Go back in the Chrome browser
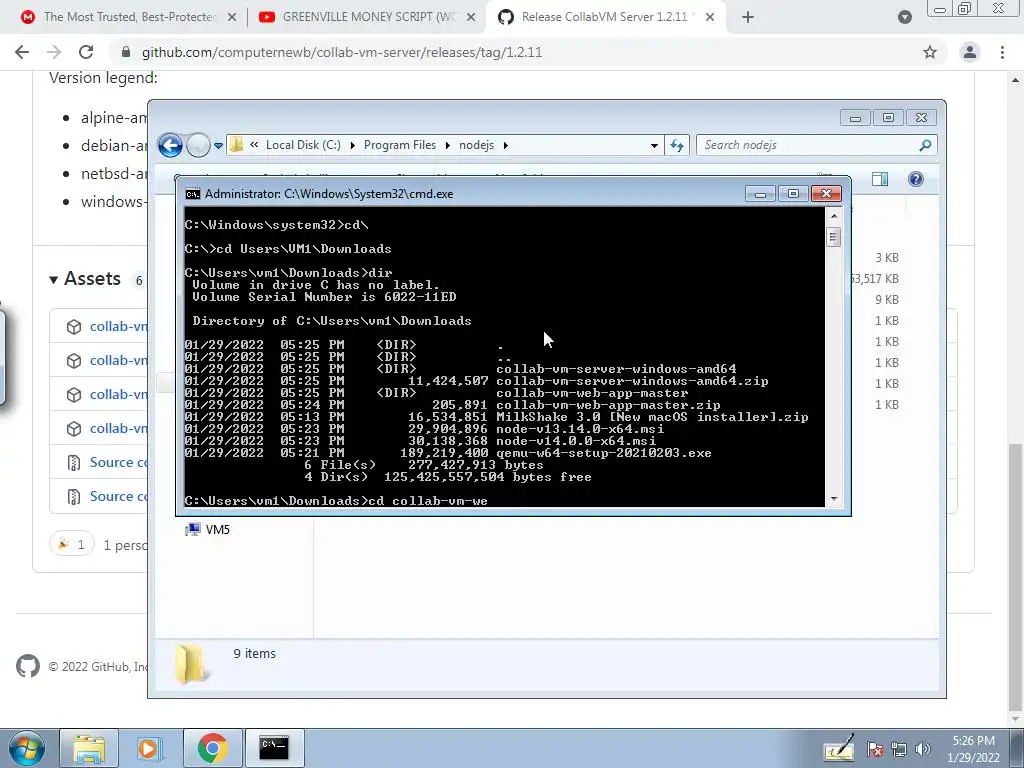Viewport: 1024px width, 768px height. pos(22,52)
